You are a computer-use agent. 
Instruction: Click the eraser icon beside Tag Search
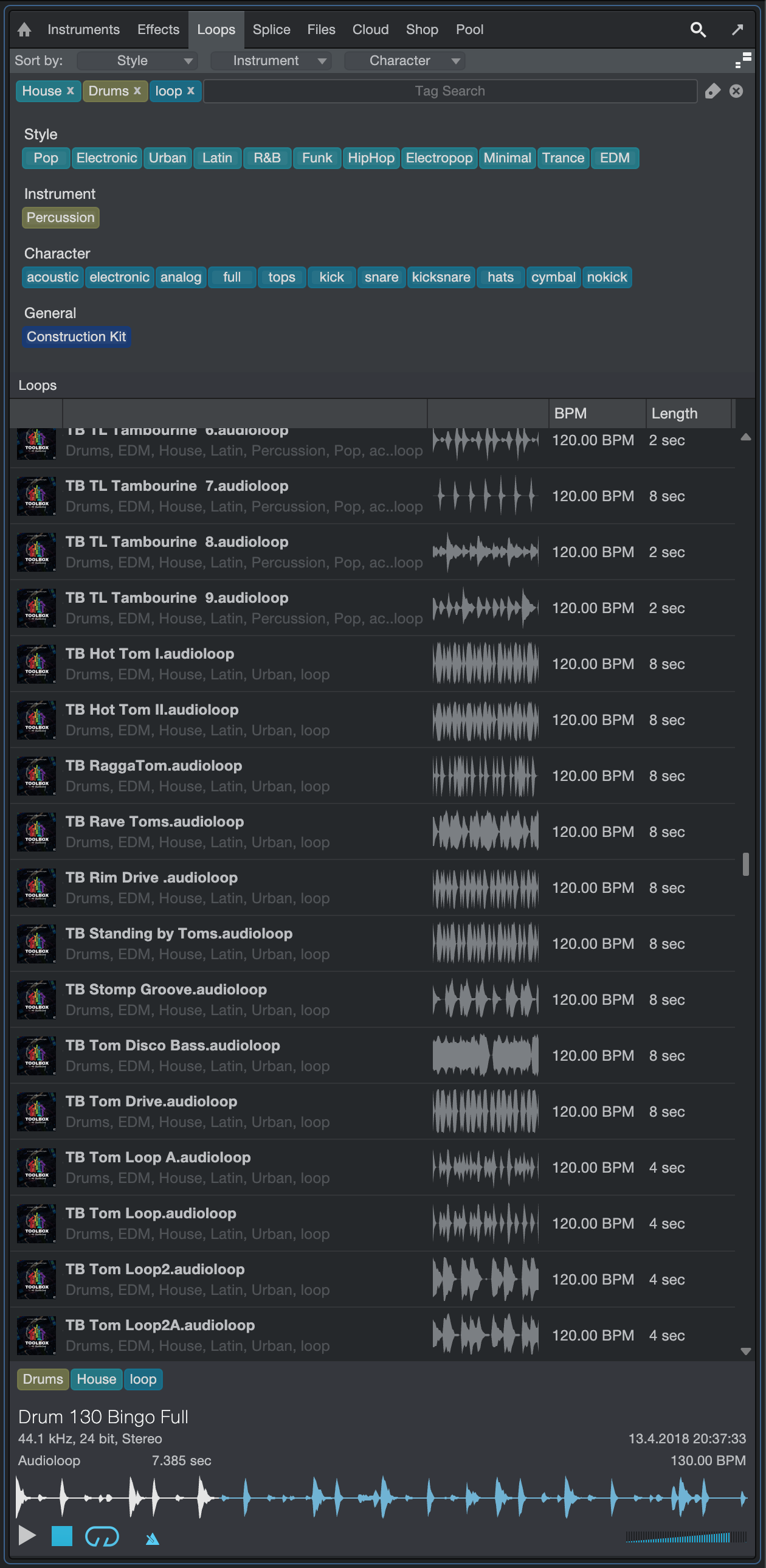pyautogui.click(x=713, y=91)
